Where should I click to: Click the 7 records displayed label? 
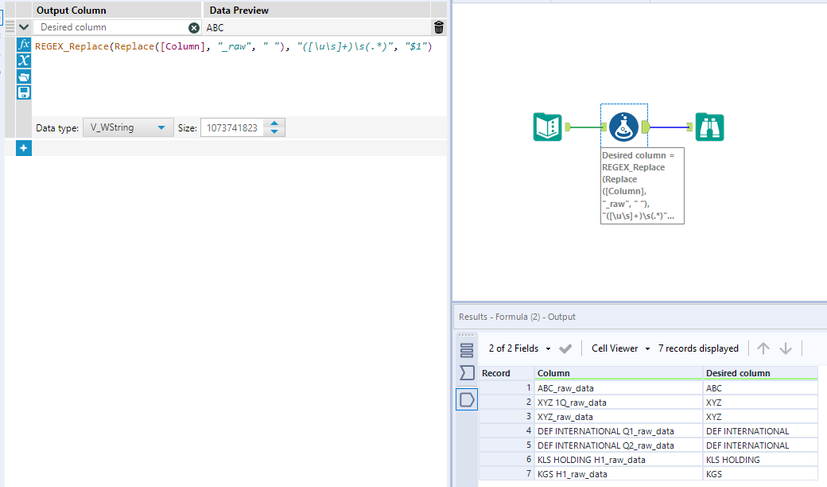pyautogui.click(x=698, y=349)
